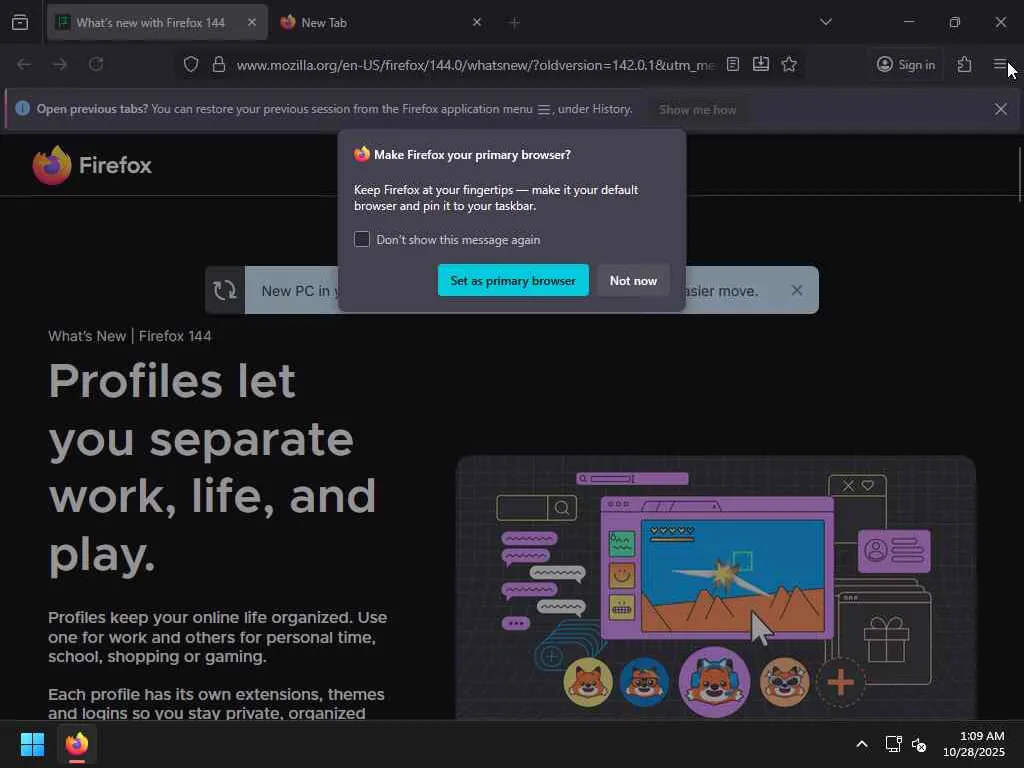Expand the list all tabs chevron

[825, 22]
